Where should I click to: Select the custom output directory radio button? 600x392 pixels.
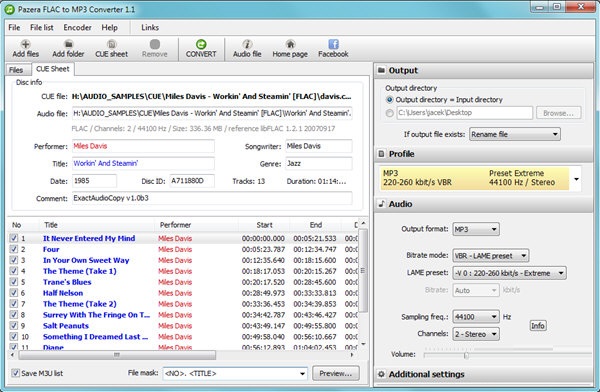click(390, 113)
